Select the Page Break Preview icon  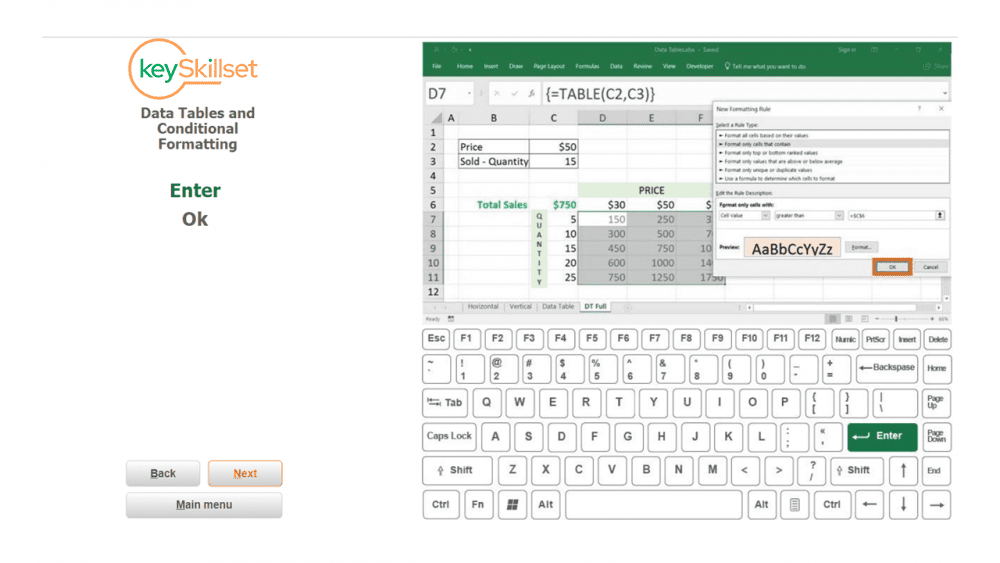click(x=864, y=319)
